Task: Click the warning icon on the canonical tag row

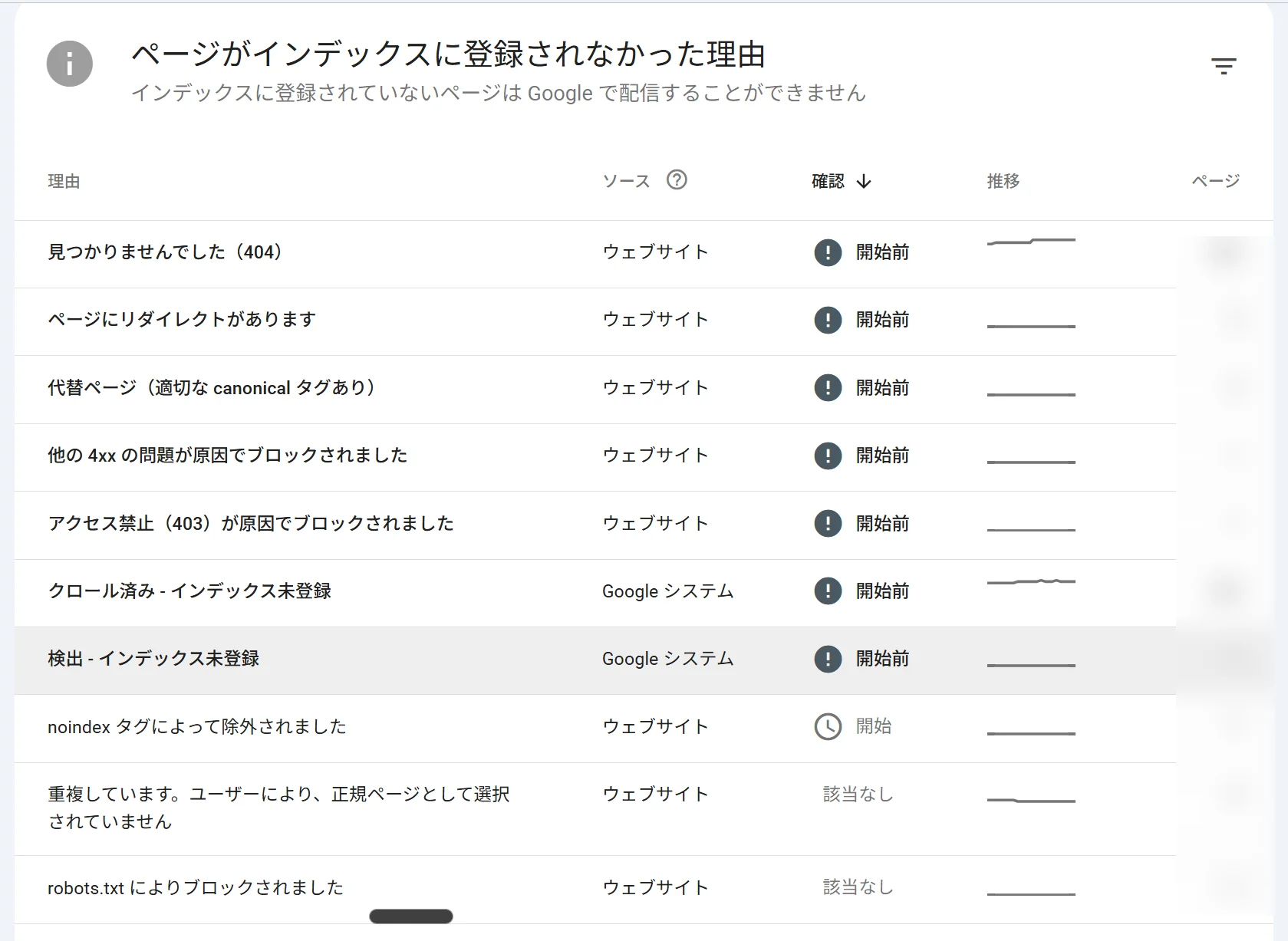Action: point(827,387)
